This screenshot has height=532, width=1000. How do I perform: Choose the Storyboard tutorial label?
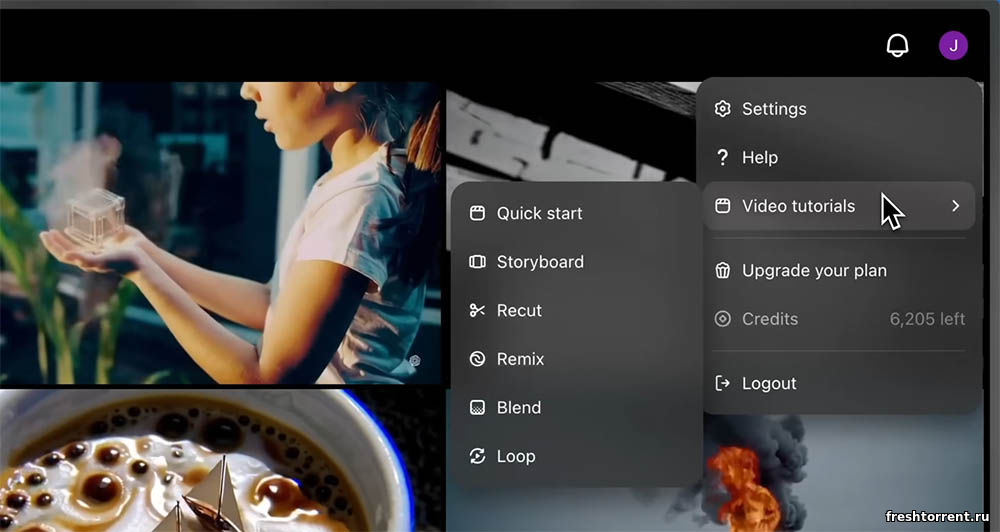[540, 262]
